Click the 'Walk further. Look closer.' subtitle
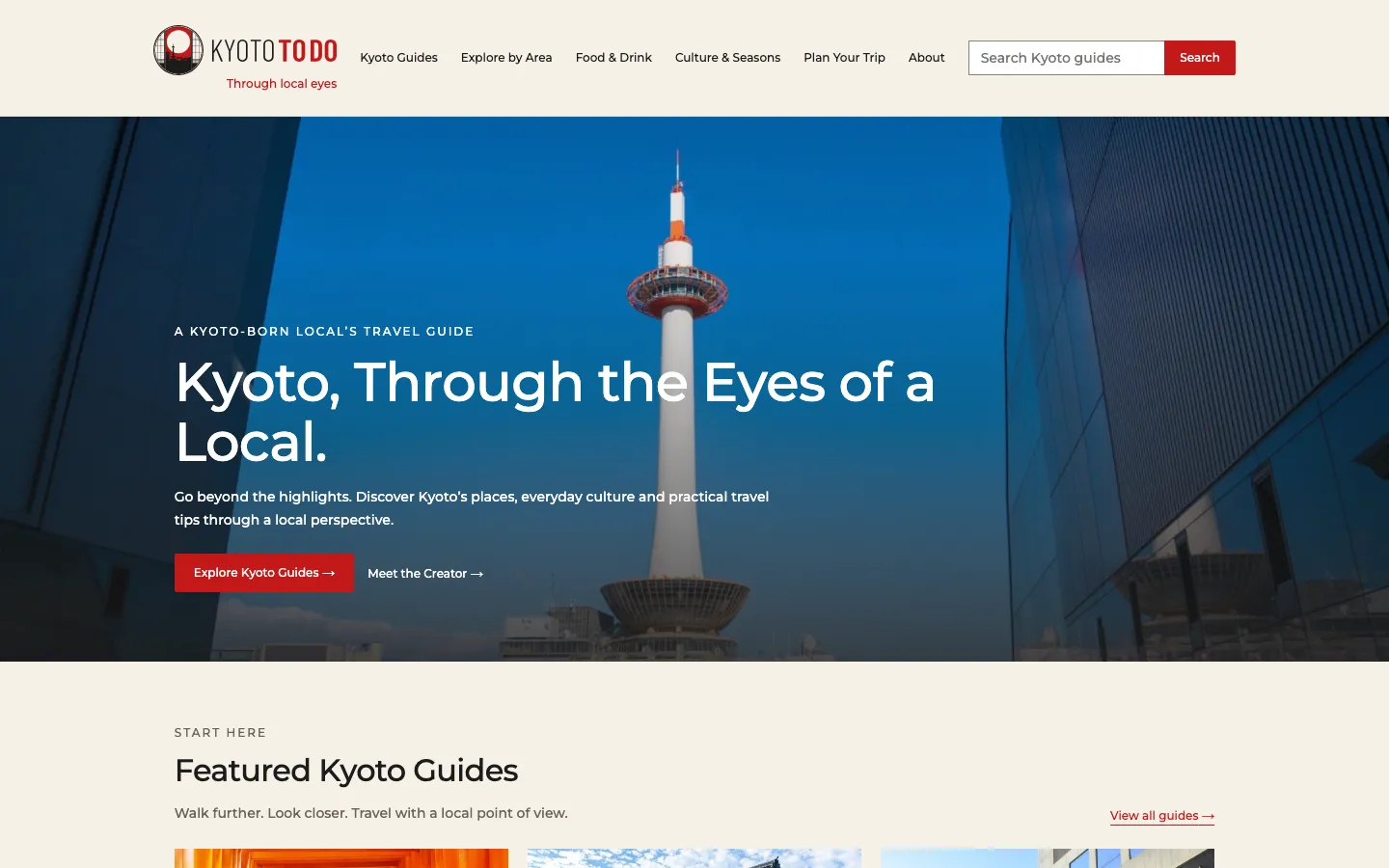This screenshot has width=1389, height=868. click(371, 813)
